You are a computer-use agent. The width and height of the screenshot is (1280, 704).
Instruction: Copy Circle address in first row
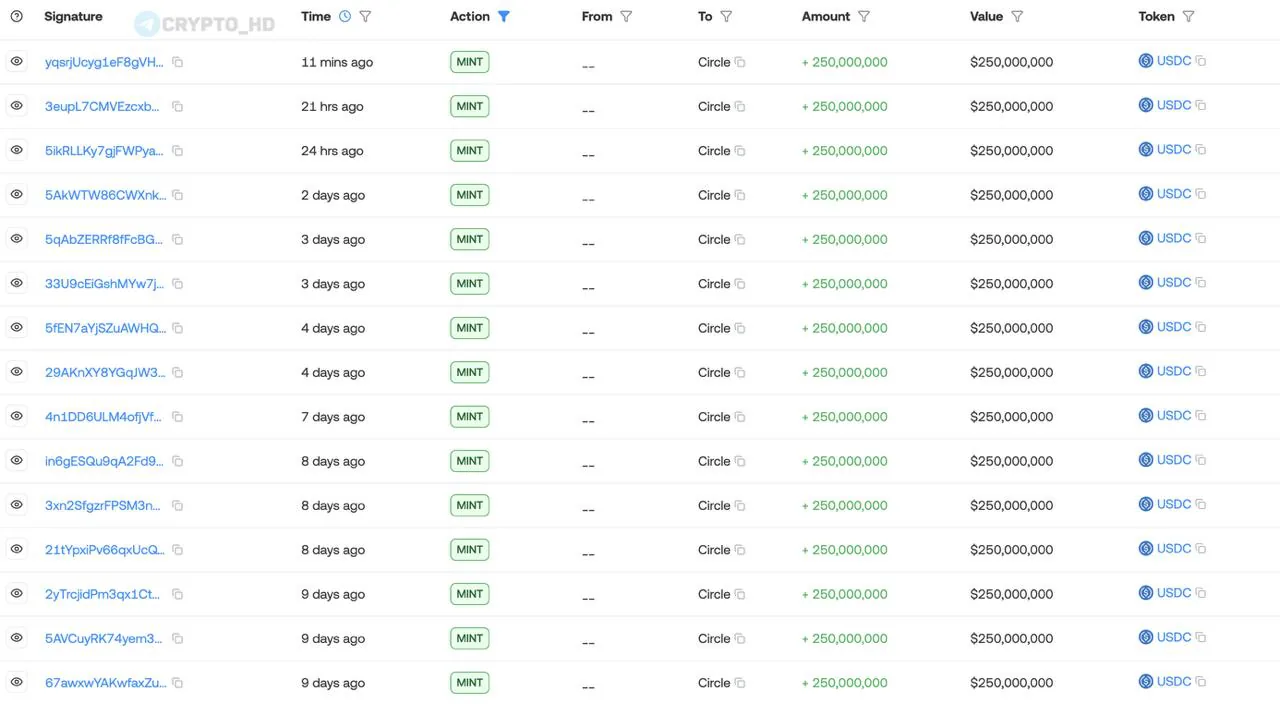tap(740, 62)
